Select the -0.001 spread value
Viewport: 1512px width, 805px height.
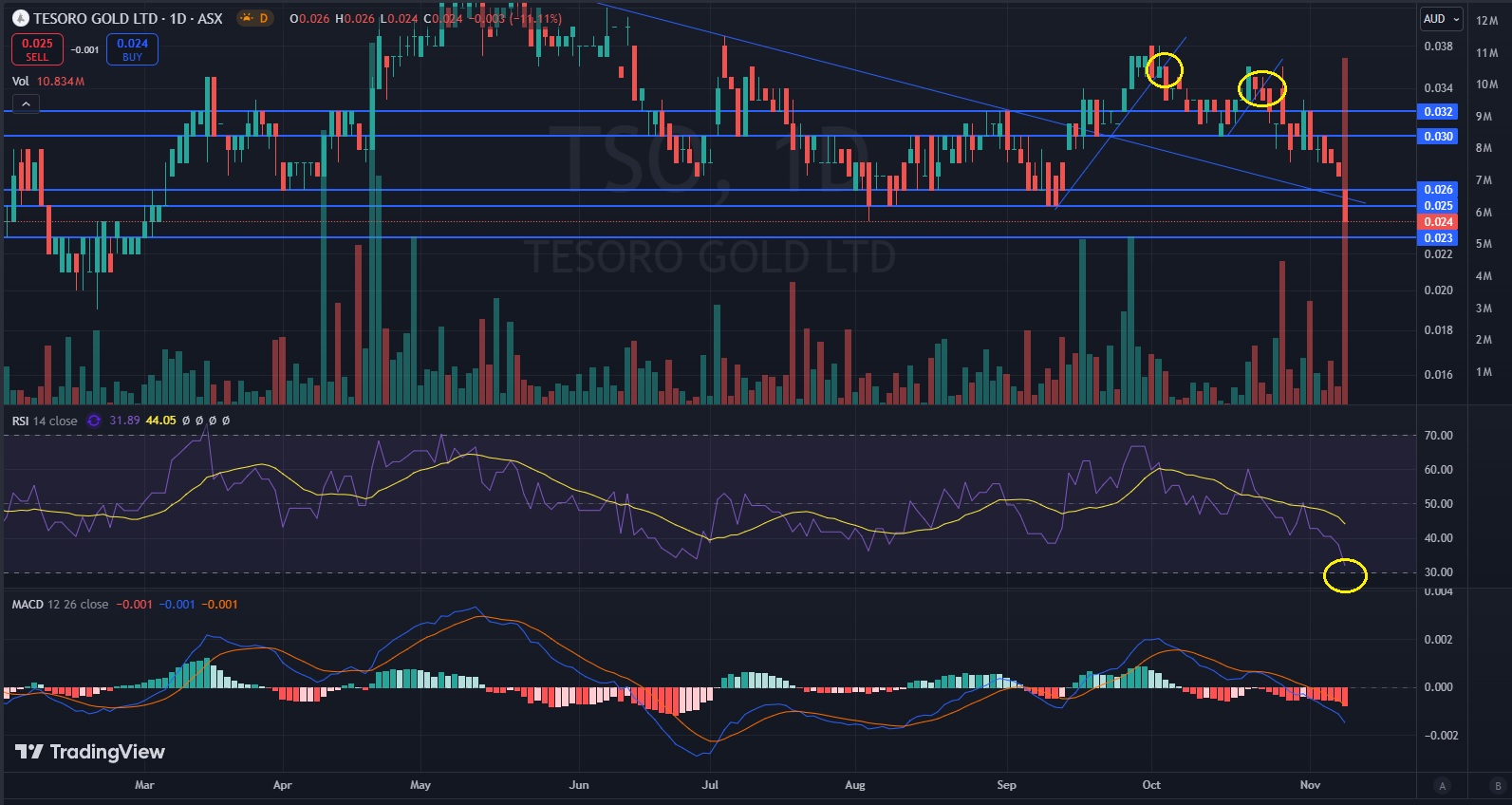point(85,49)
